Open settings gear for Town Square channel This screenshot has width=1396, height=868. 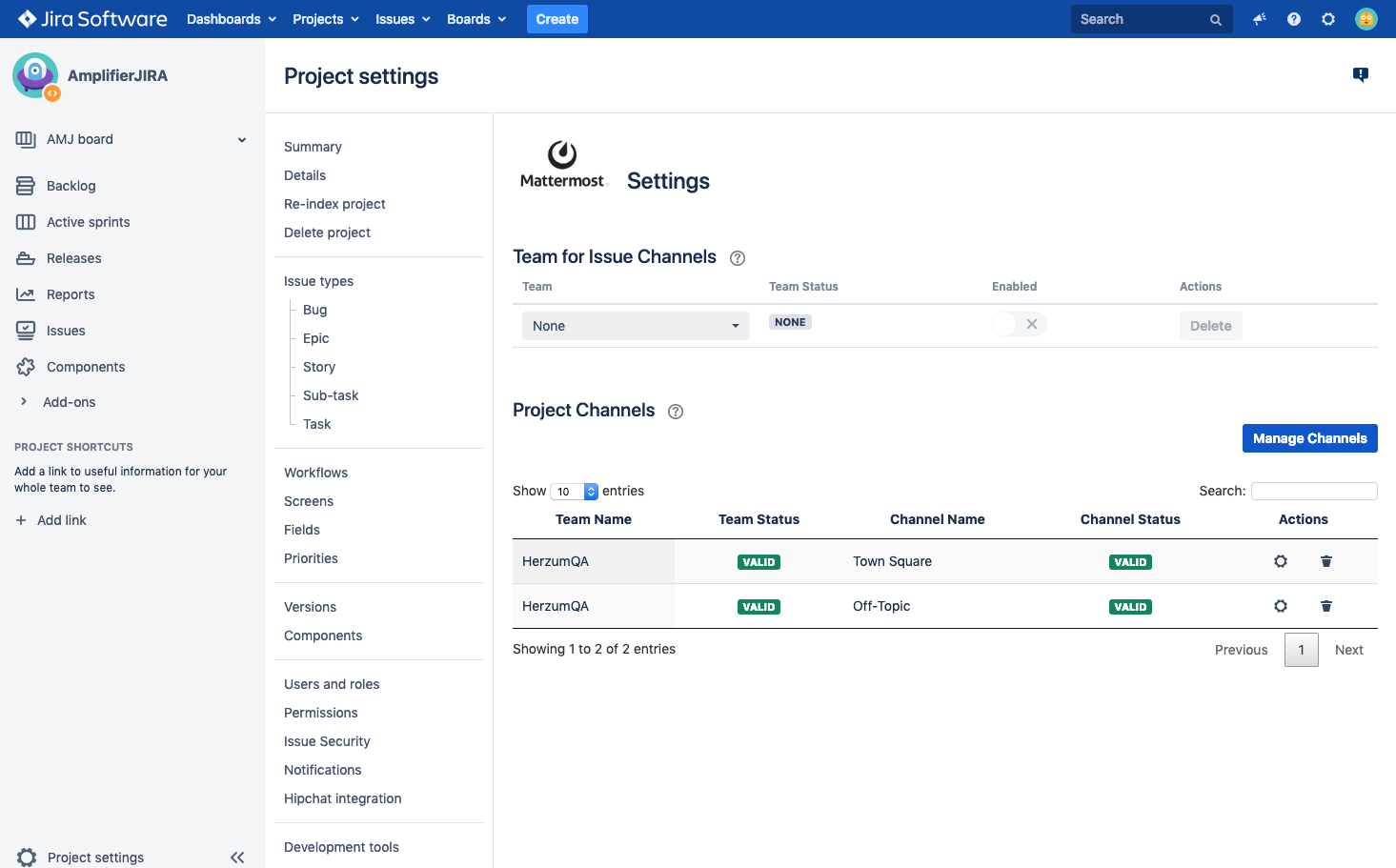coord(1280,561)
